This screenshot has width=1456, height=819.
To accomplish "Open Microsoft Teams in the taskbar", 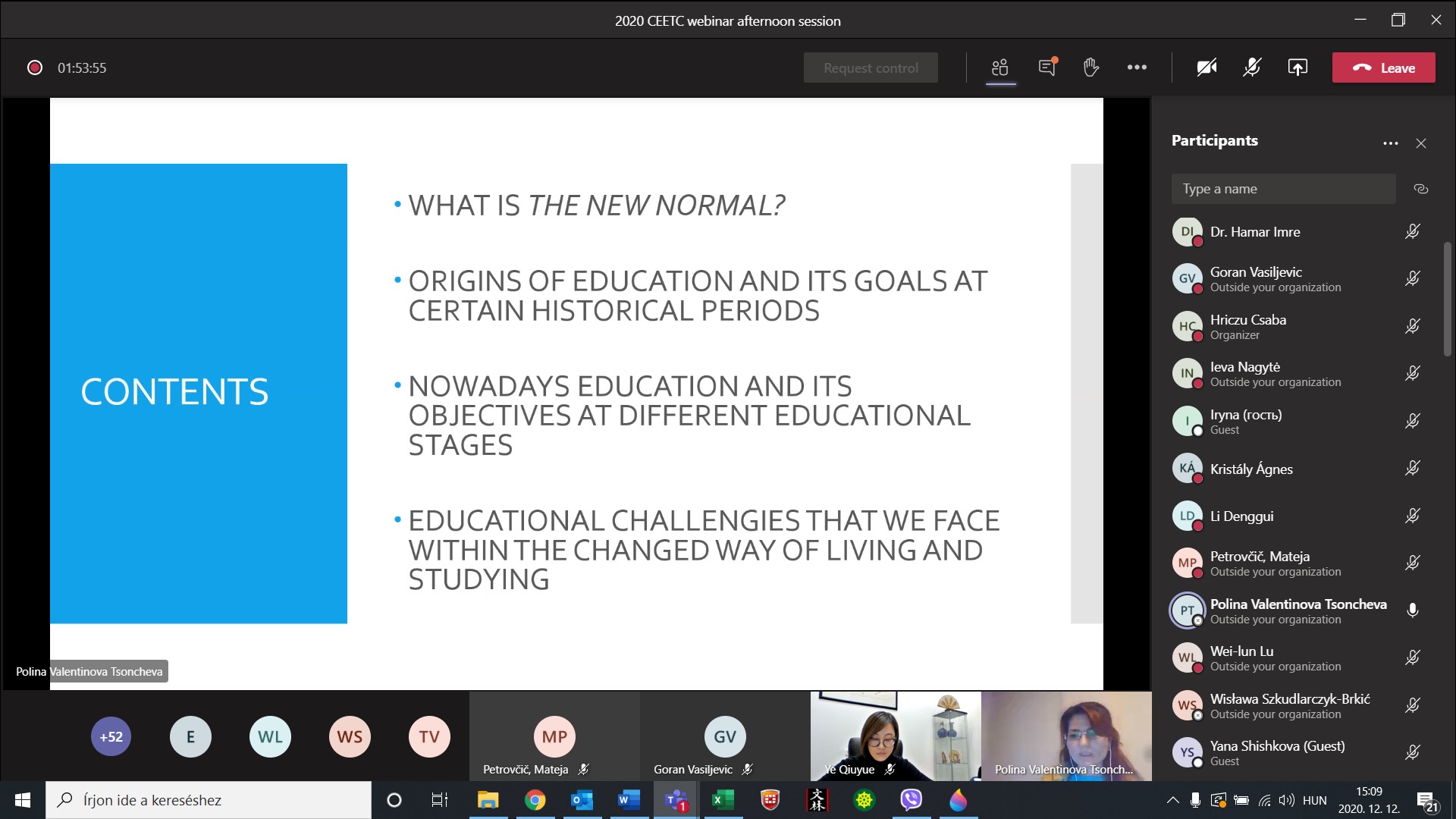I will pos(675,800).
